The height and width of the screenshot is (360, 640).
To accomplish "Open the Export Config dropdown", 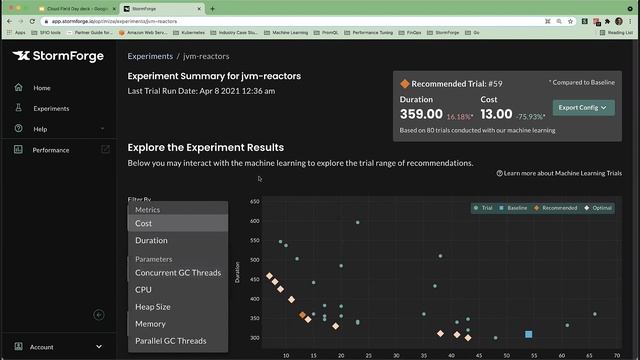I will 583,108.
